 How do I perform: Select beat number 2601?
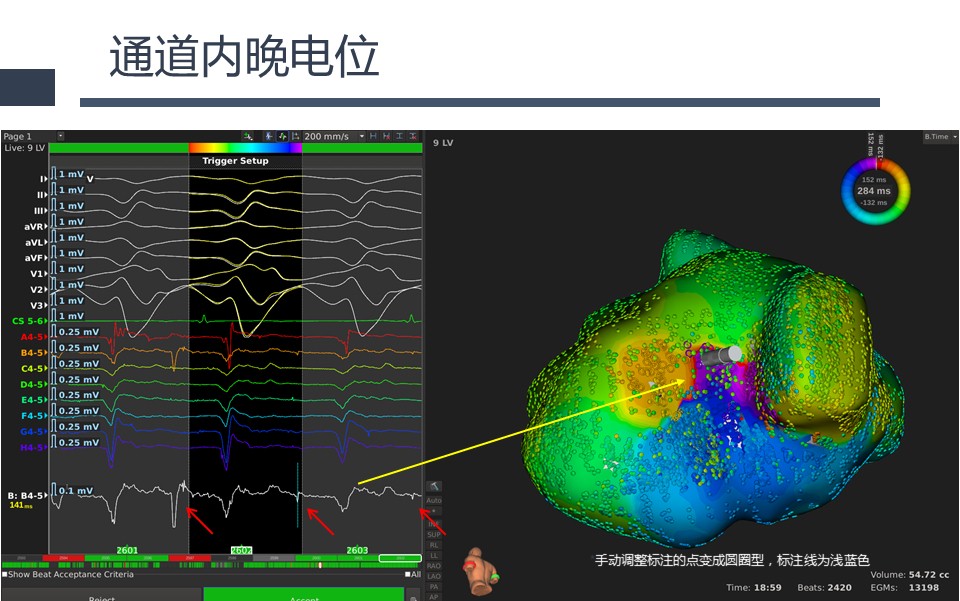[127, 550]
